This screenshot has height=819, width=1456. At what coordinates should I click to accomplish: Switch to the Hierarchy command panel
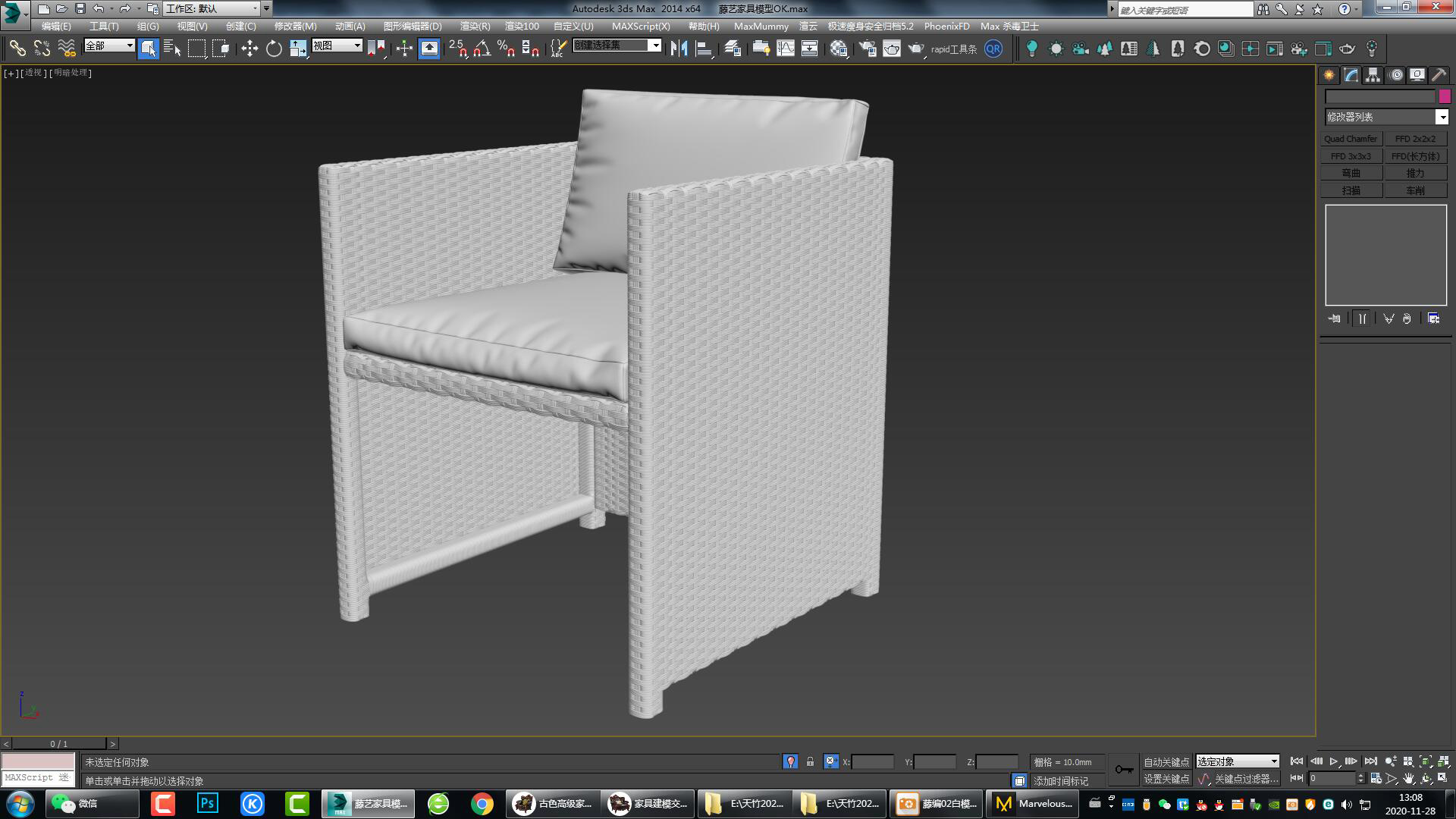click(1371, 74)
